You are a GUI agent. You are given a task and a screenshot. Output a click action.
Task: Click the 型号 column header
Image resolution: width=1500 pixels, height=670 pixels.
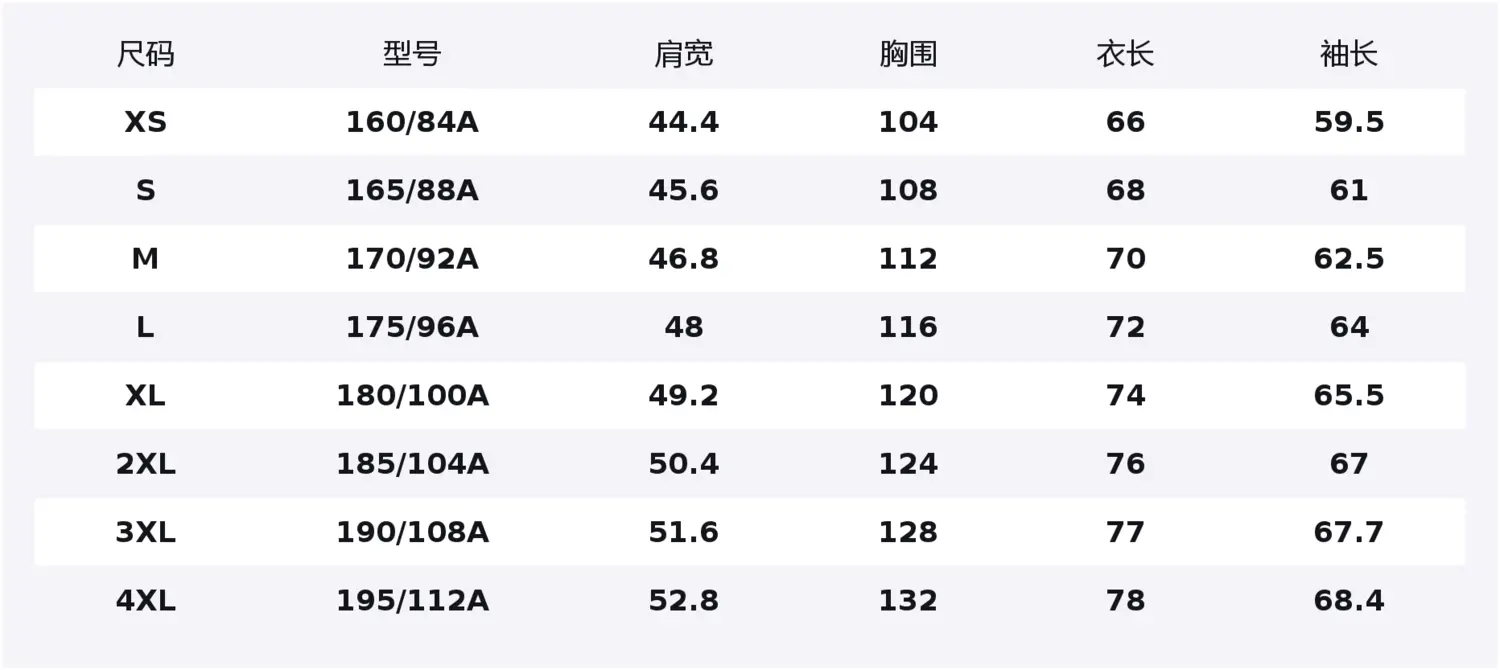point(412,54)
